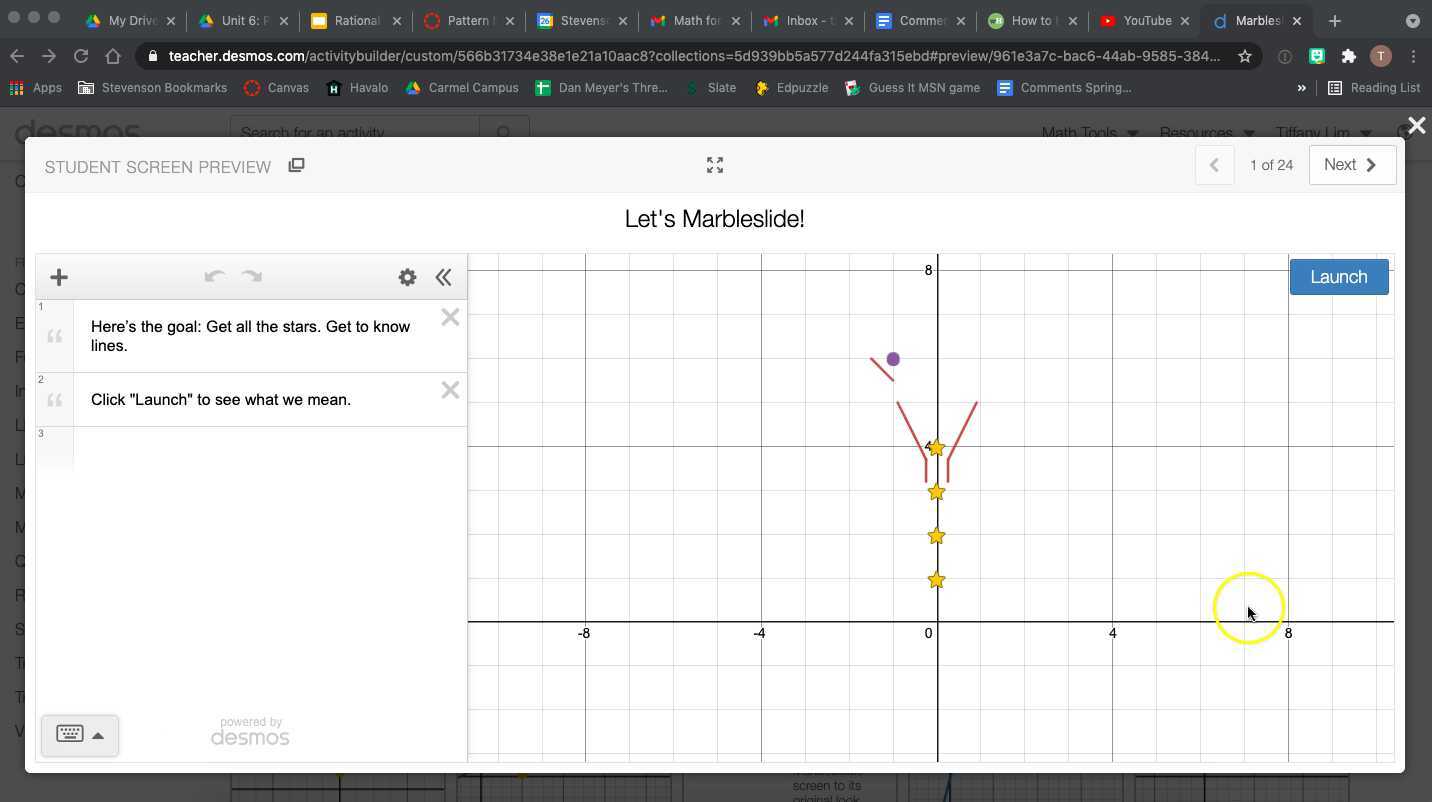Open the Chrome Apps launcher icon
Image resolution: width=1432 pixels, height=802 pixels.
click(16, 88)
